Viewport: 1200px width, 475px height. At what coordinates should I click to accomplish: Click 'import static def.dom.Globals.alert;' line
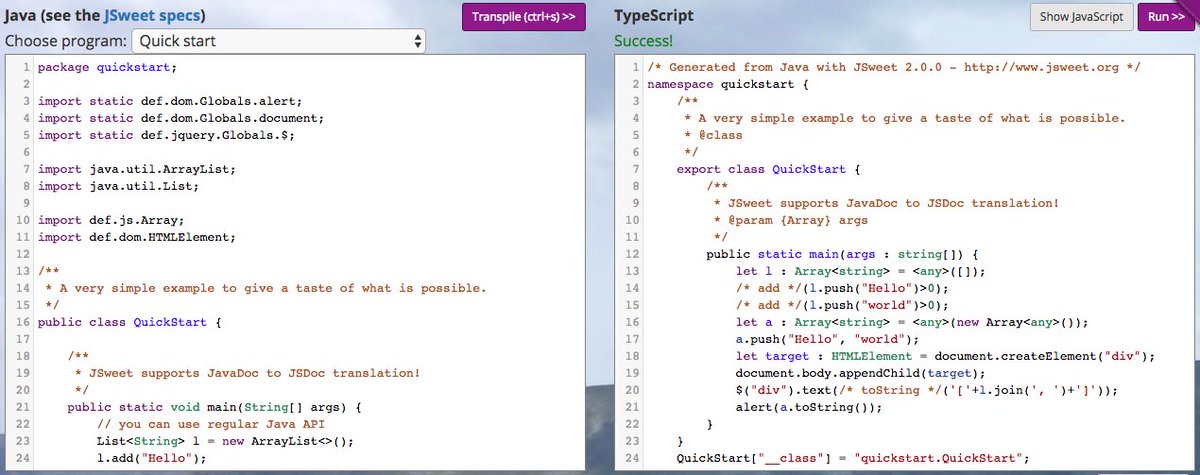coord(170,101)
